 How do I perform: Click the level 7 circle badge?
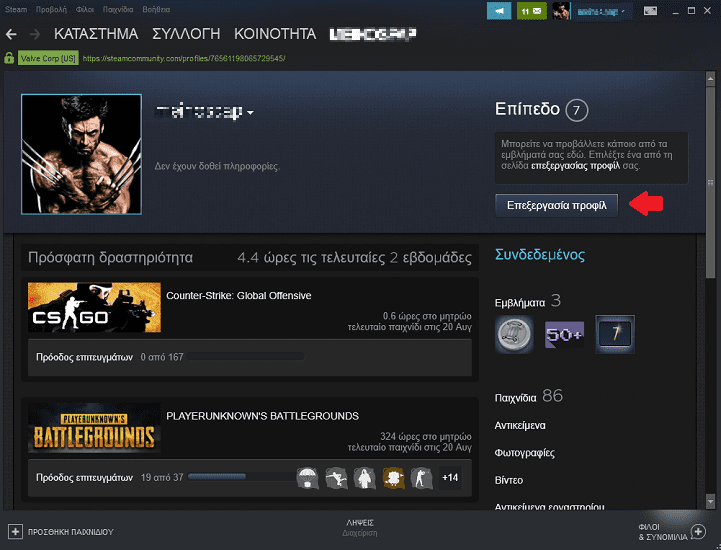[576, 110]
